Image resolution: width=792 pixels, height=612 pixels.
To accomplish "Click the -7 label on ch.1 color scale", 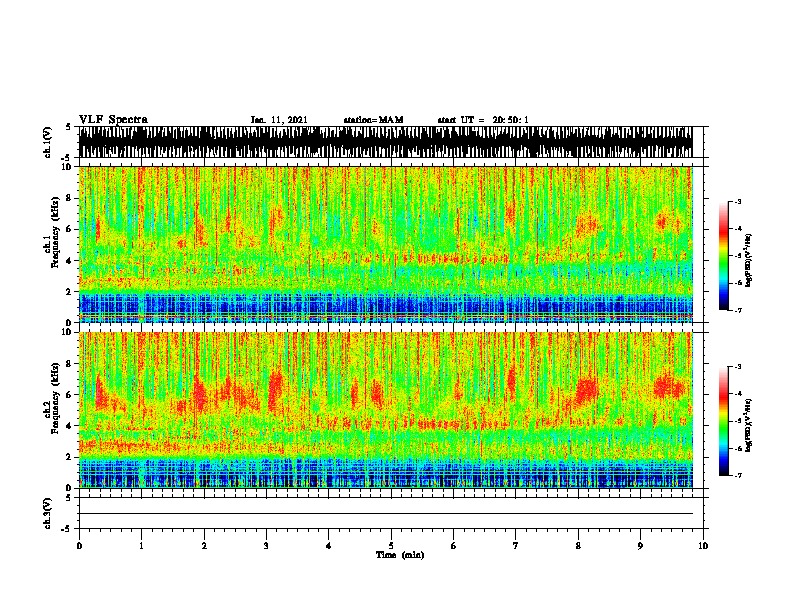I will [738, 310].
